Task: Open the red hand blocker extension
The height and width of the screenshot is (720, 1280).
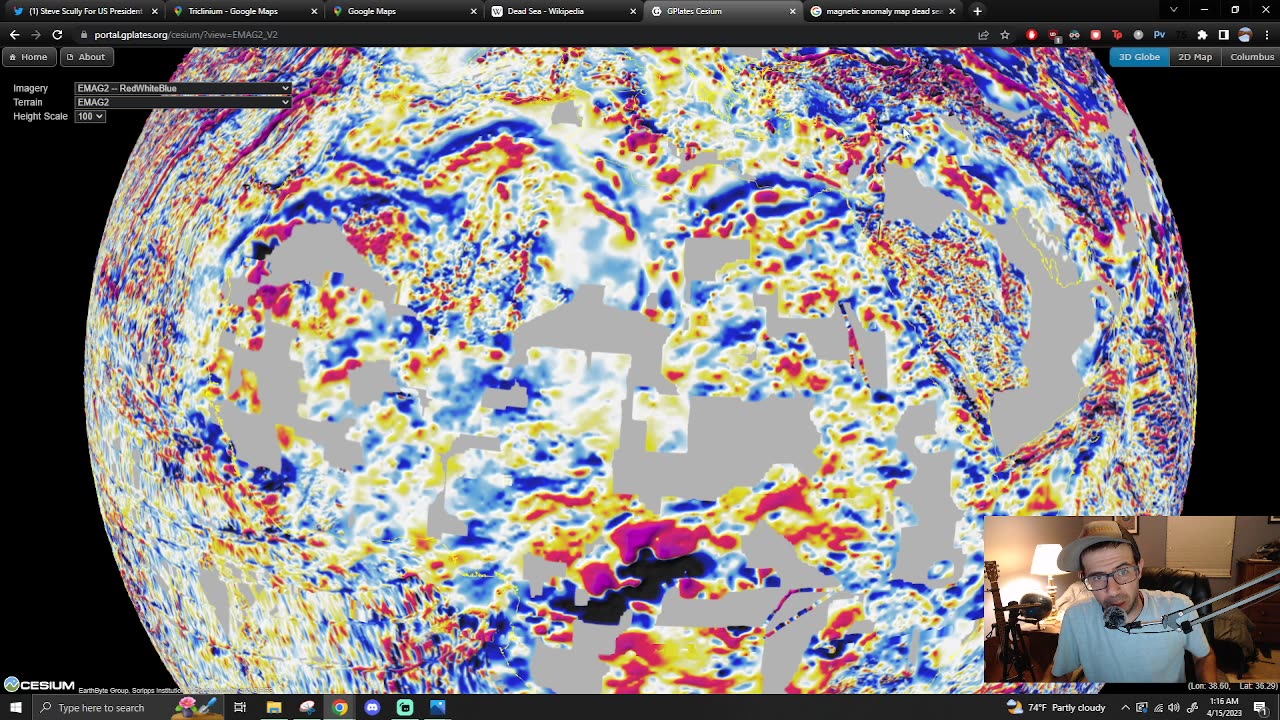Action: 1032,35
